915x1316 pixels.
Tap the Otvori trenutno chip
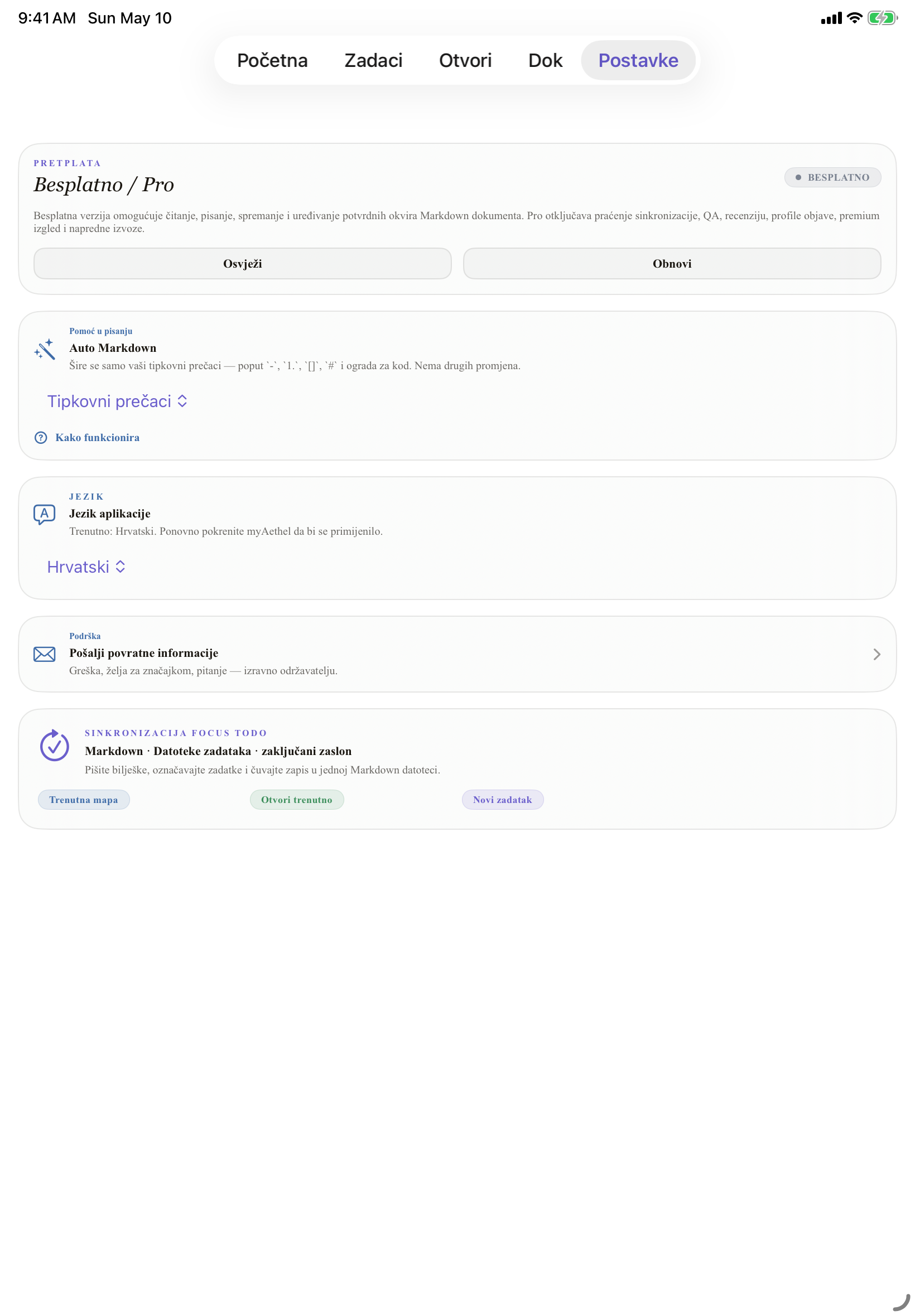(x=297, y=799)
